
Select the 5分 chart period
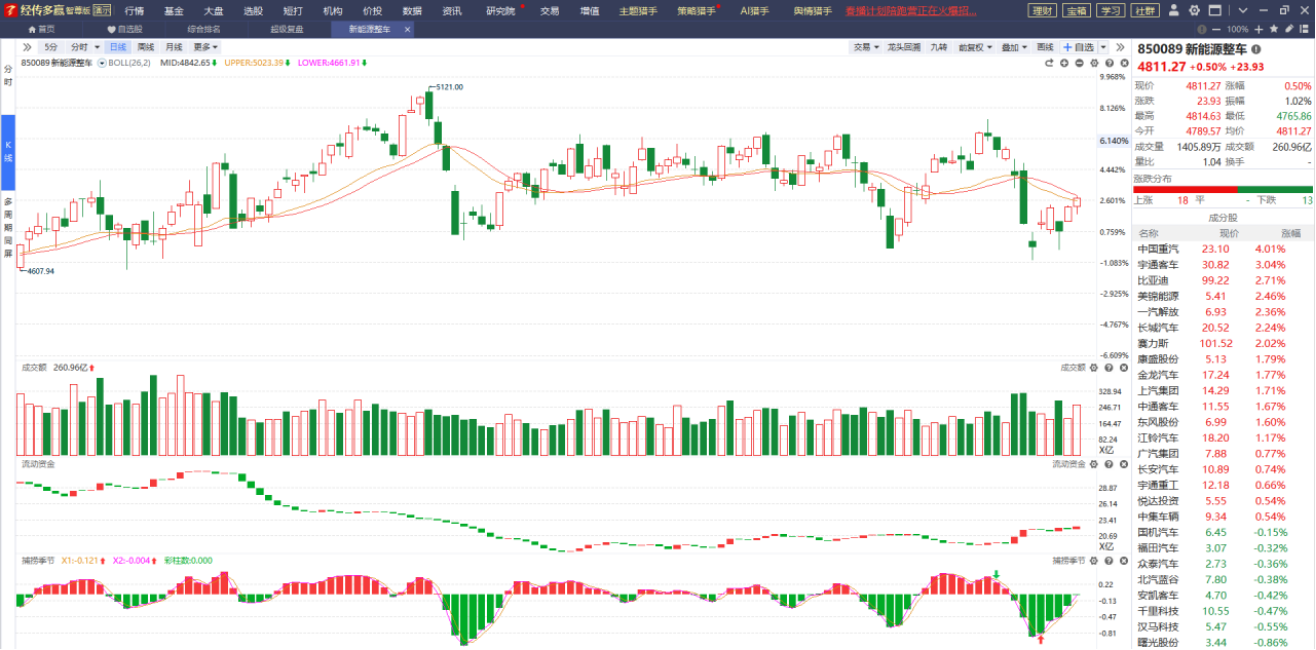(51, 47)
